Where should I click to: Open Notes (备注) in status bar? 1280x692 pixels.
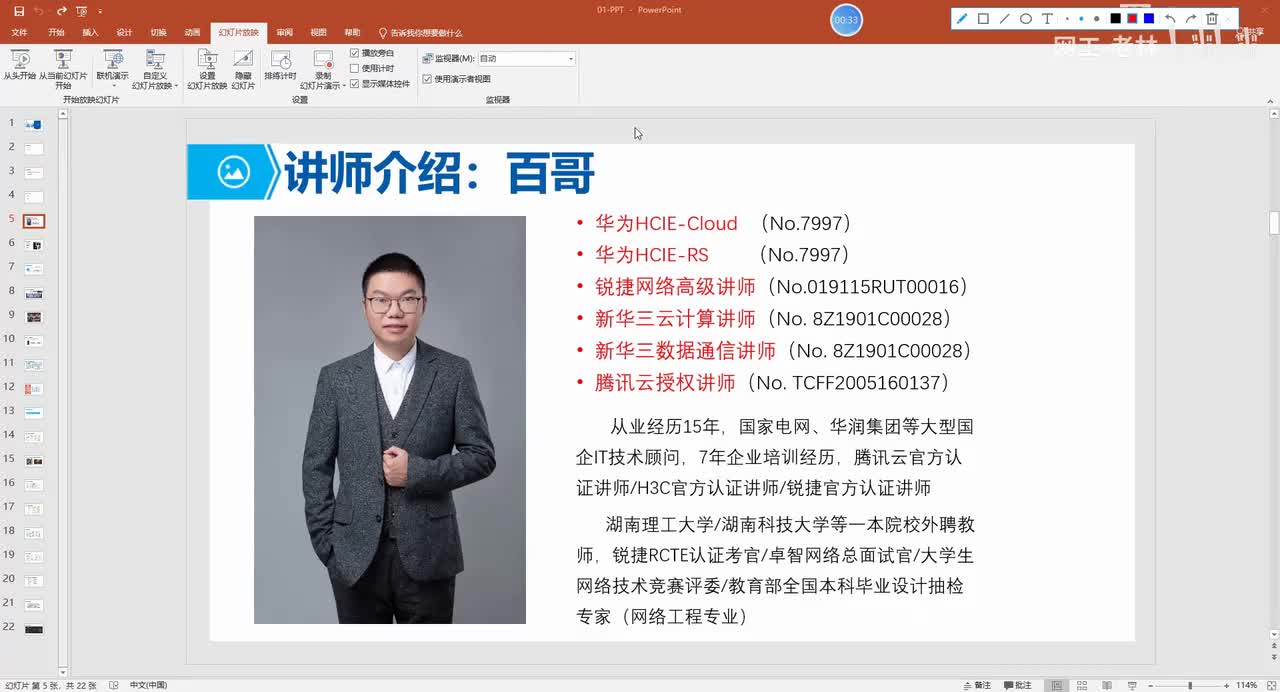(977, 685)
